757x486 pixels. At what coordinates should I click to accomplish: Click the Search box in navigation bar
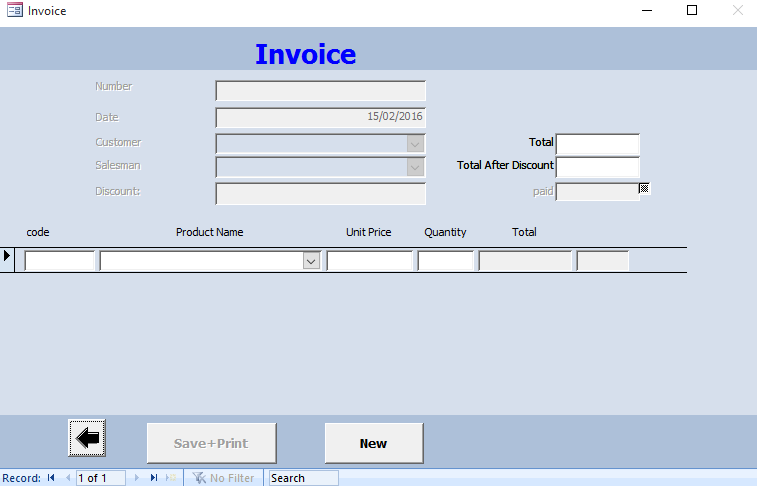pos(304,478)
